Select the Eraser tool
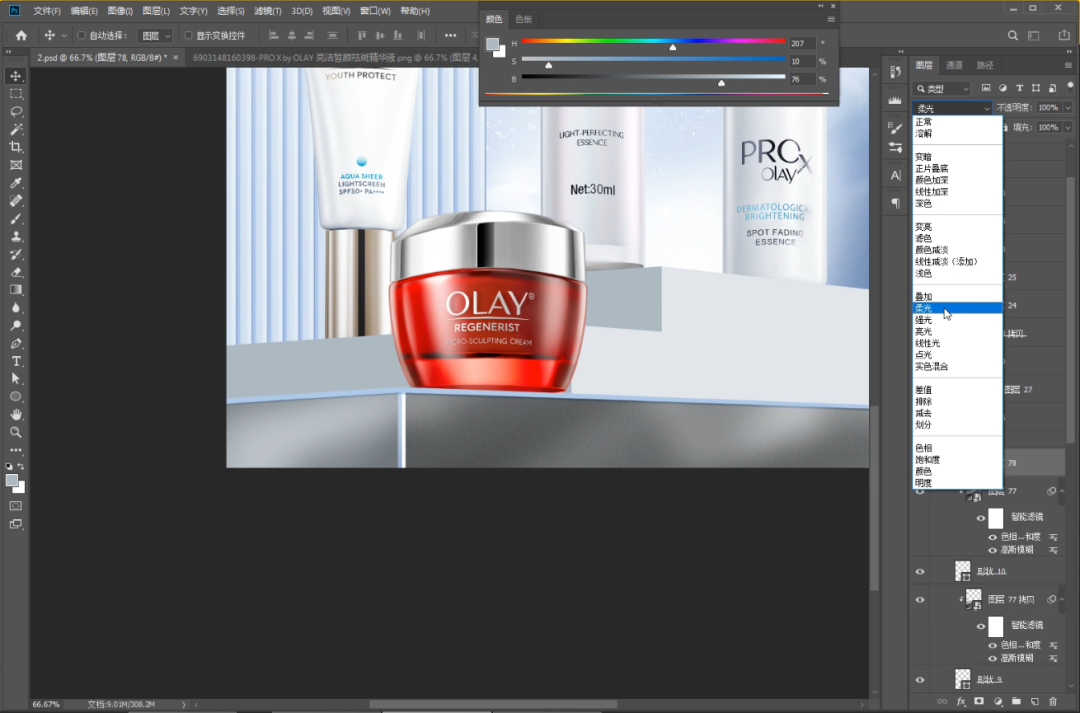Image resolution: width=1080 pixels, height=713 pixels. pos(16,273)
